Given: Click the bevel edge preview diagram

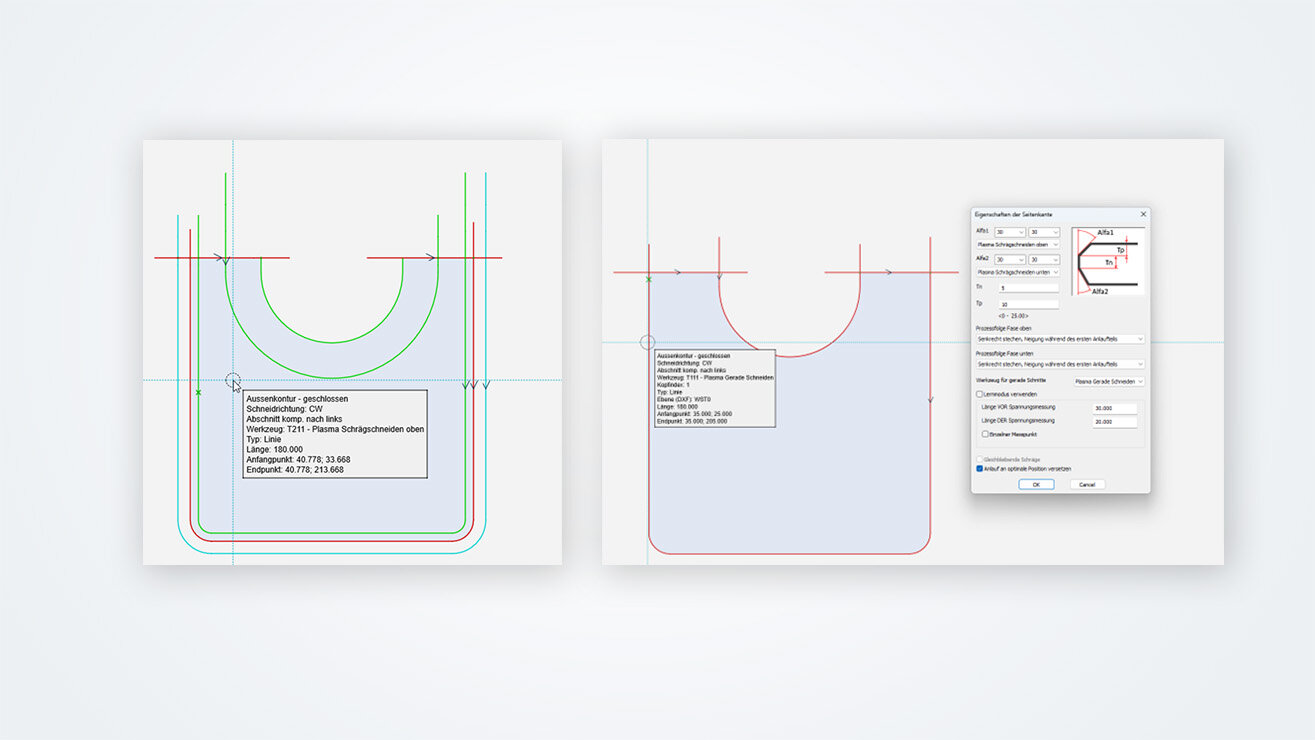Looking at the screenshot, I should pyautogui.click(x=1108, y=261).
